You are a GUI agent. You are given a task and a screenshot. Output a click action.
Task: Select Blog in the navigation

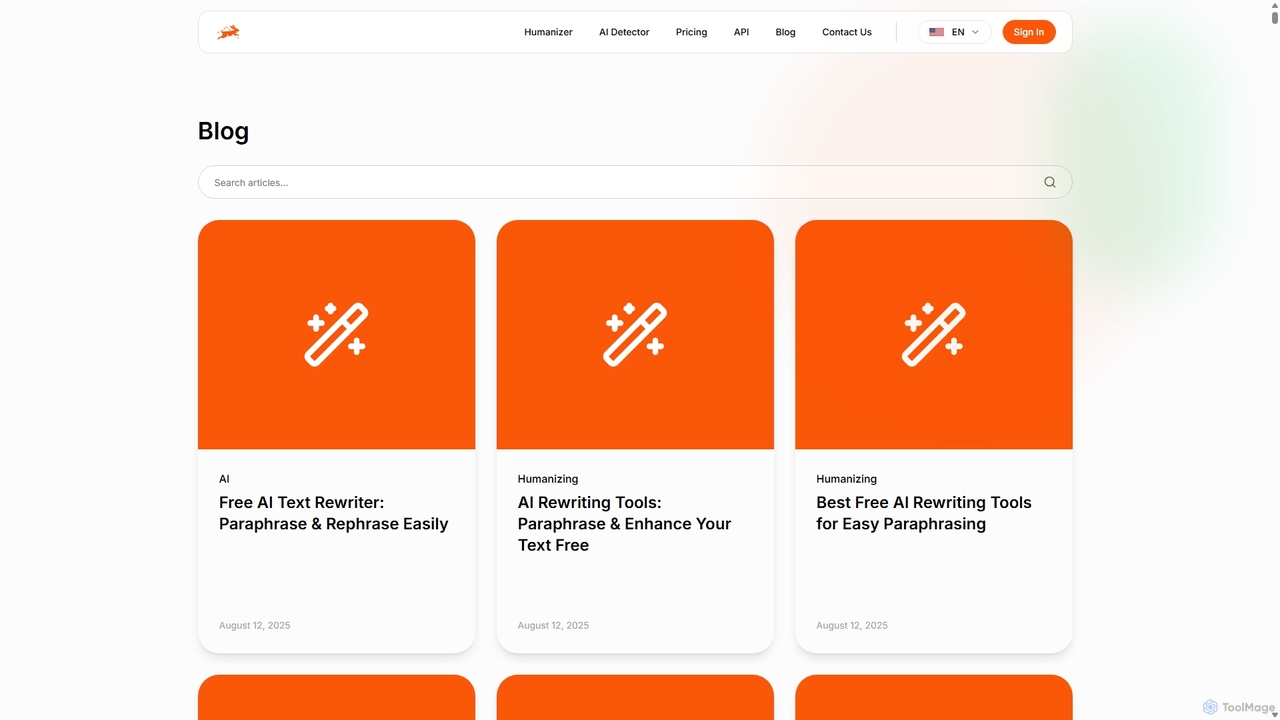point(785,32)
